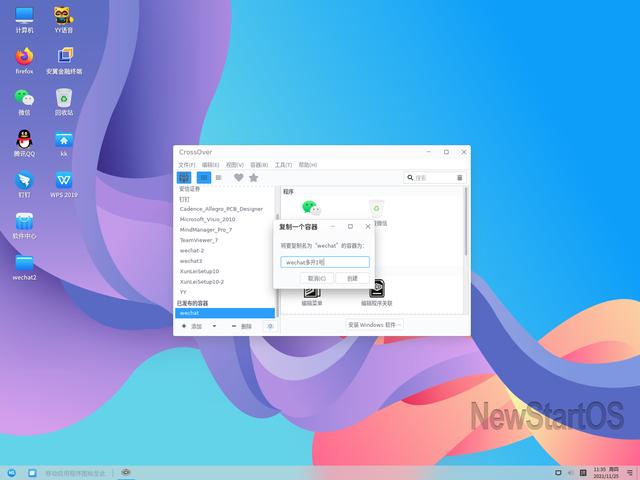Click the 创建 button in the dialog
The image size is (640, 480).
coord(352,278)
